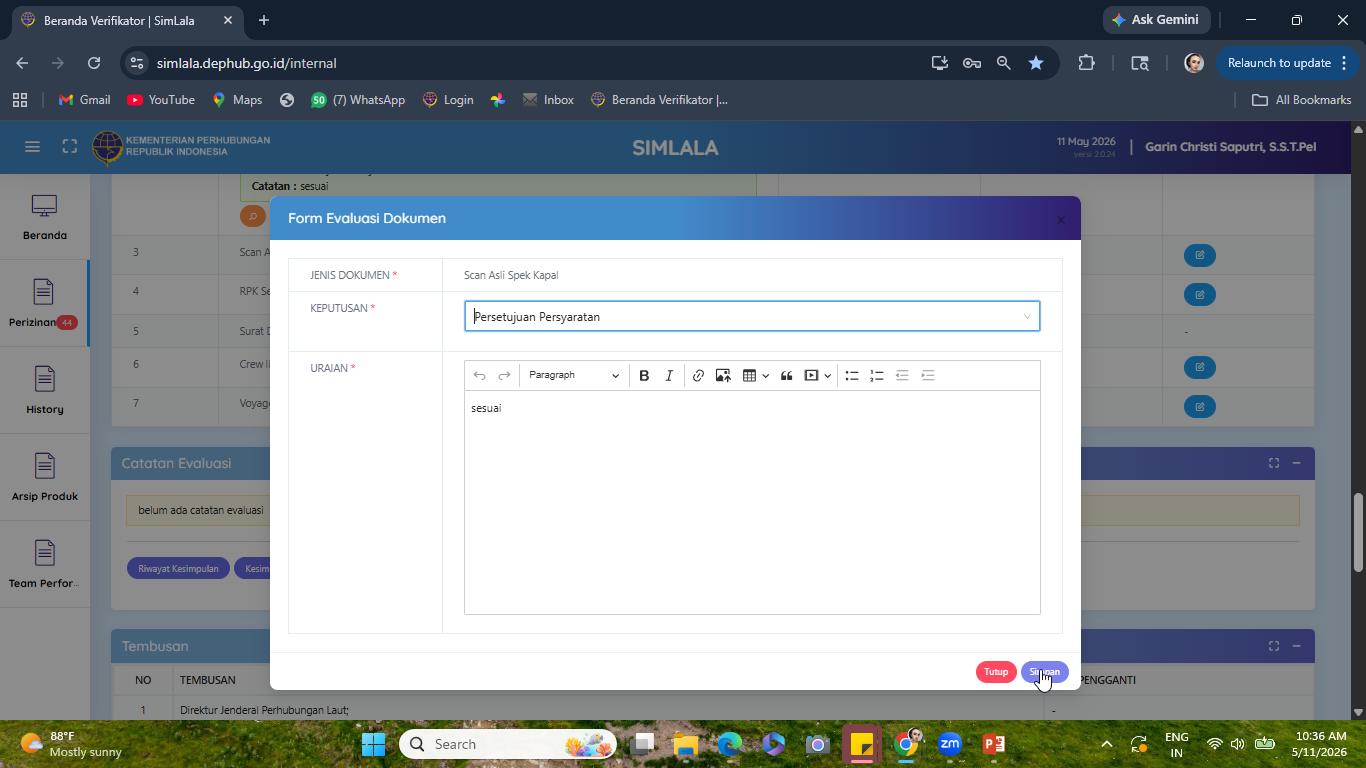
Task: Toggle bold formatting in the editor
Action: pyautogui.click(x=644, y=375)
